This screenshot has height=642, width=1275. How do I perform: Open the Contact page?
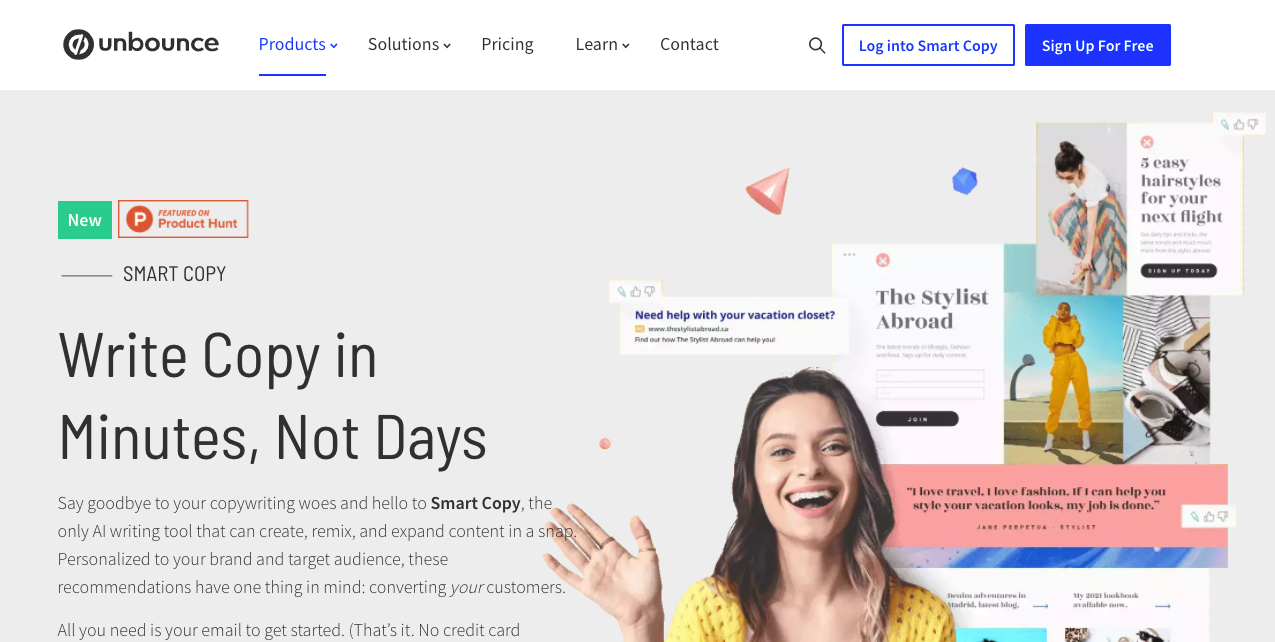point(689,44)
